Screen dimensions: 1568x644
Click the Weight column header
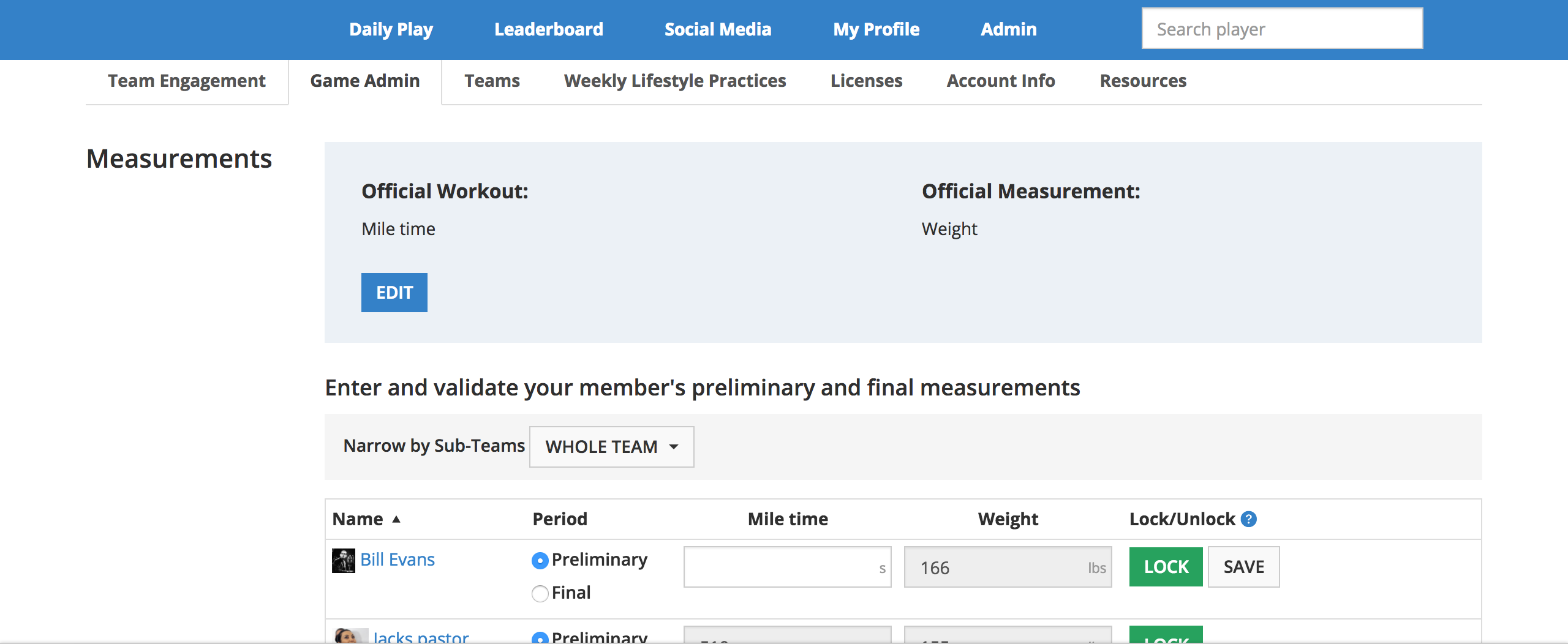(1008, 519)
